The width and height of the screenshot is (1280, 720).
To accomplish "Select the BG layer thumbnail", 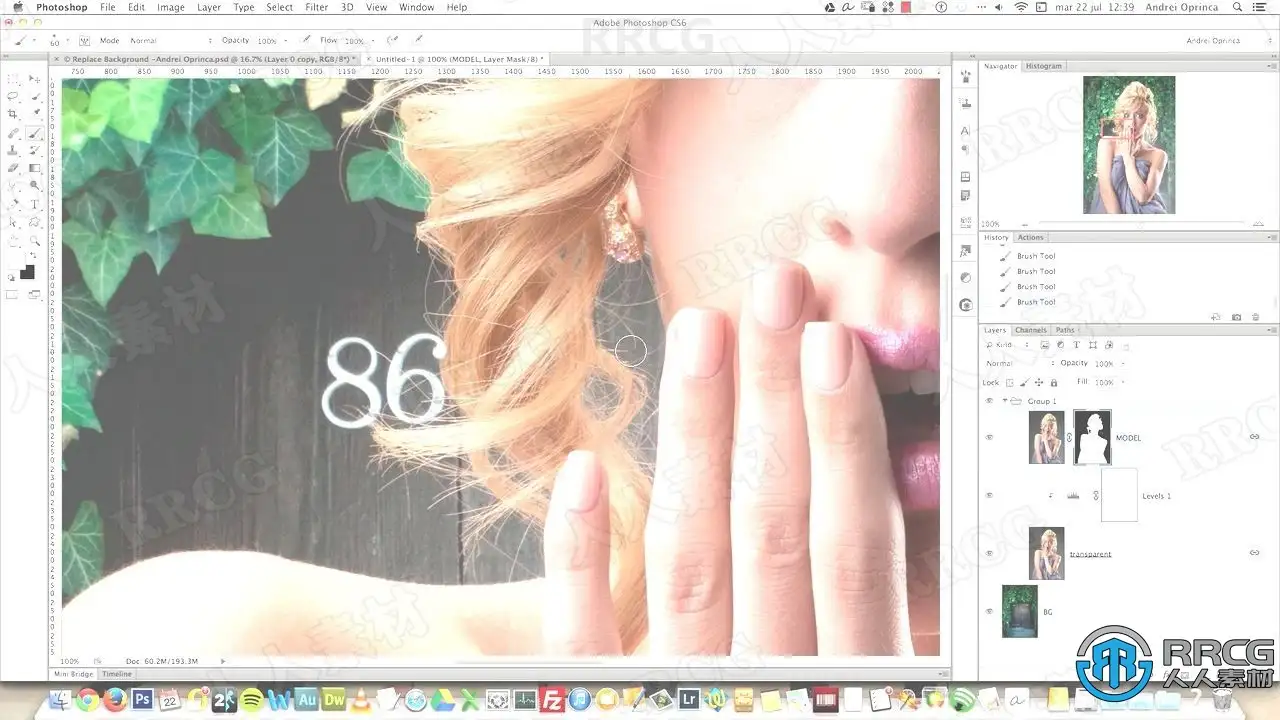I will pos(1020,611).
